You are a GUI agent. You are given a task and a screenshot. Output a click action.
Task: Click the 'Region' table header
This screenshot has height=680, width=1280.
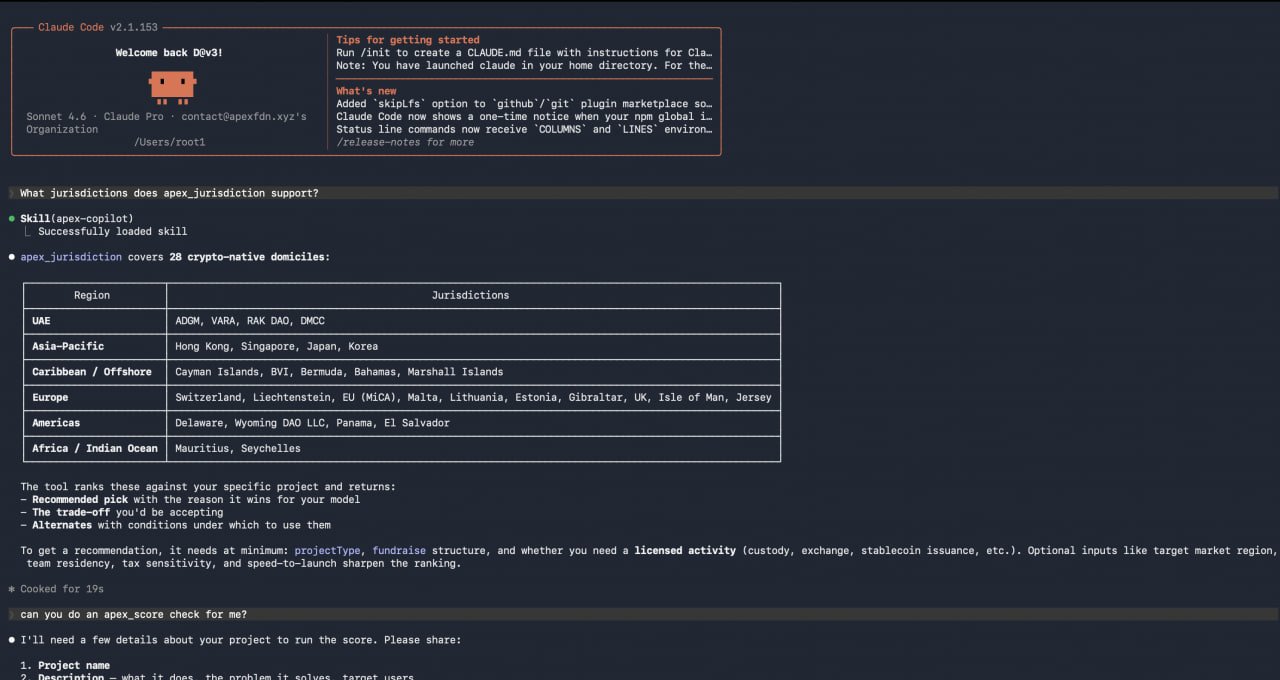point(92,295)
